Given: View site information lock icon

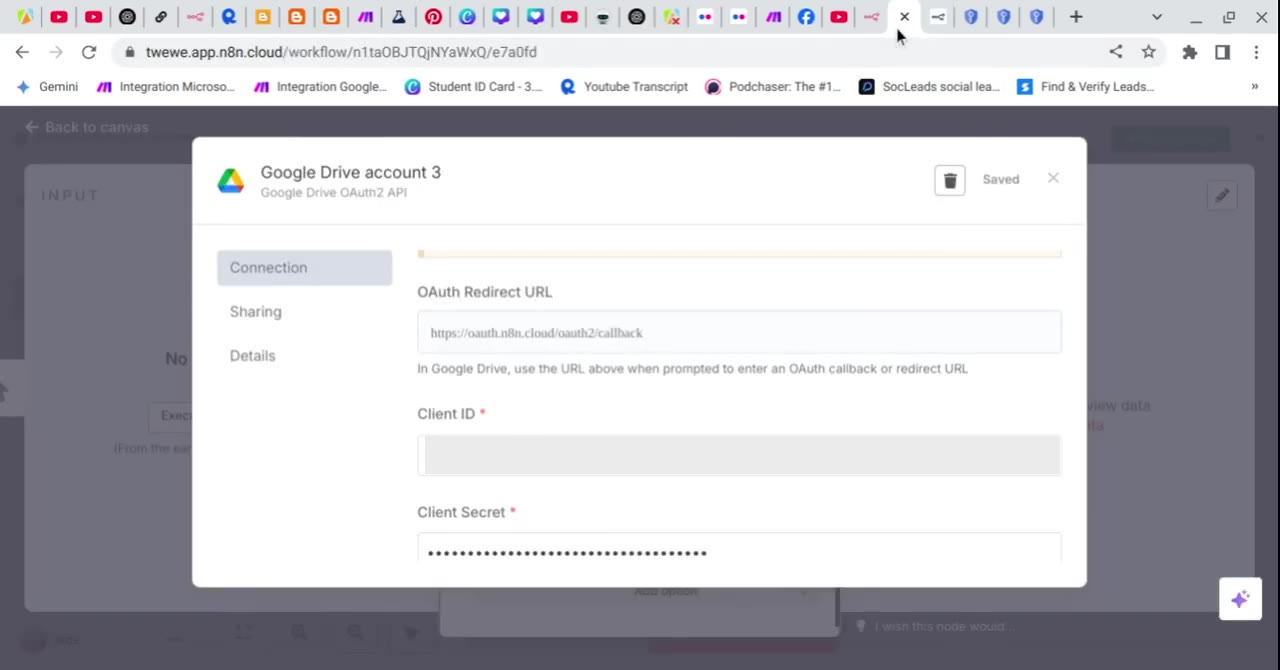Looking at the screenshot, I should point(130,52).
